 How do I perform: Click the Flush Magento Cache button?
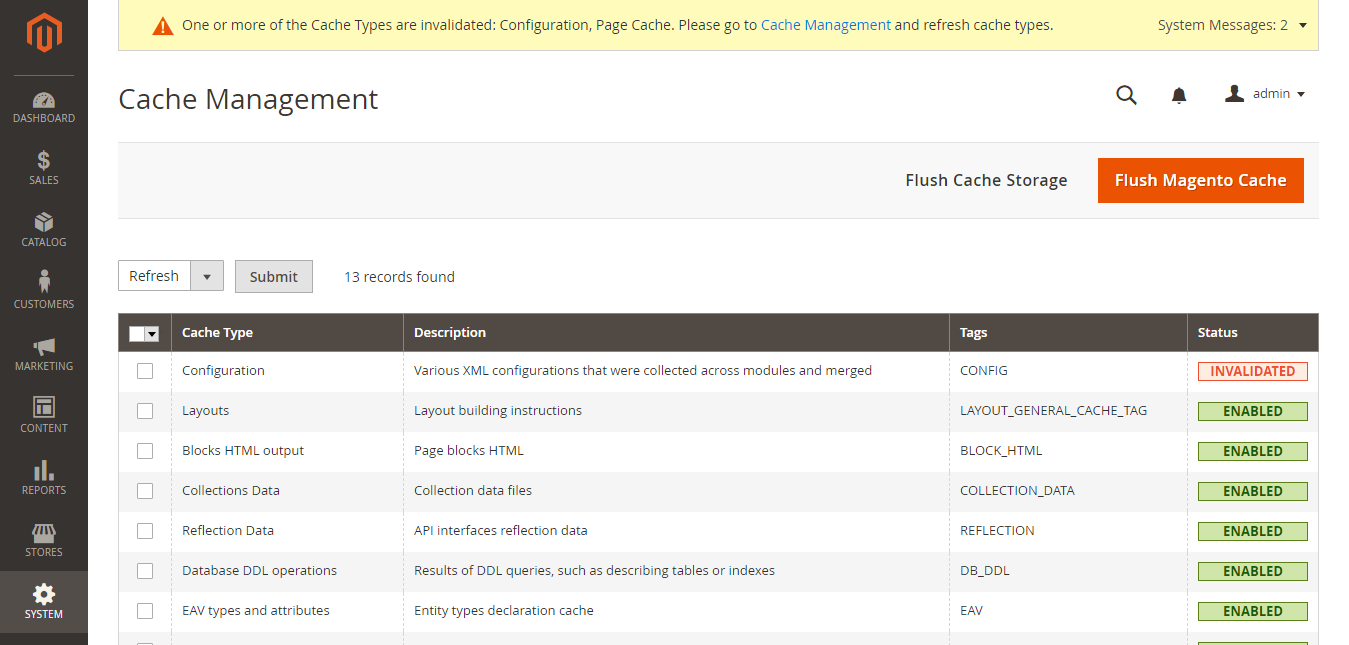point(1201,180)
